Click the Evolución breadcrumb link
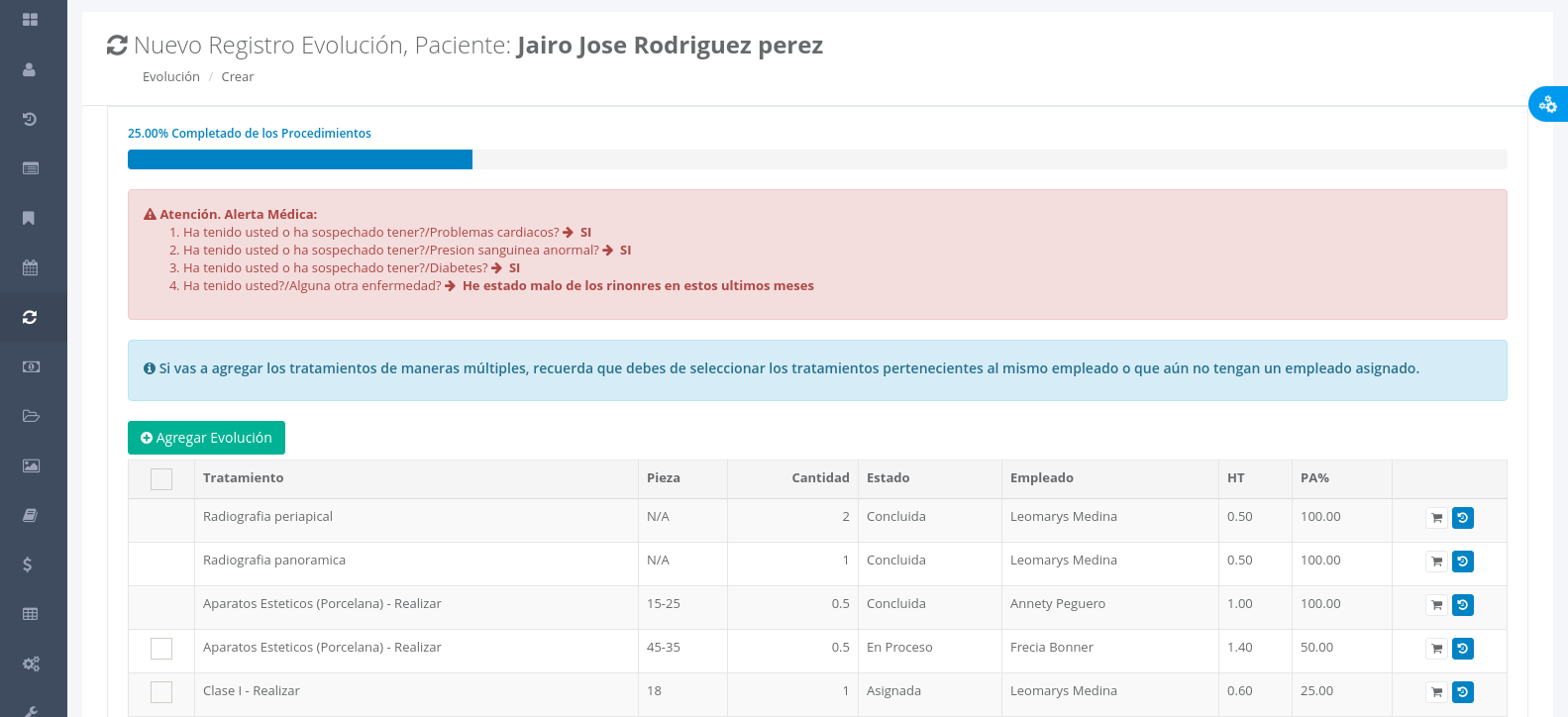Viewport: 1568px width, 717px height. (x=171, y=76)
